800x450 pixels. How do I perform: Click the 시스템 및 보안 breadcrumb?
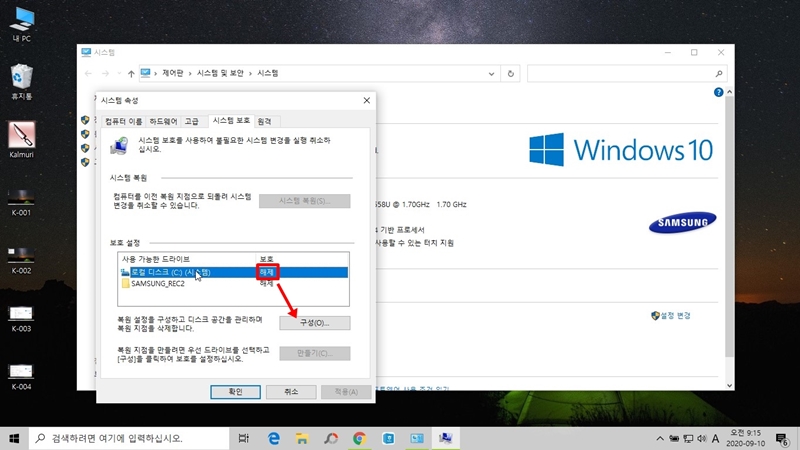[x=220, y=73]
